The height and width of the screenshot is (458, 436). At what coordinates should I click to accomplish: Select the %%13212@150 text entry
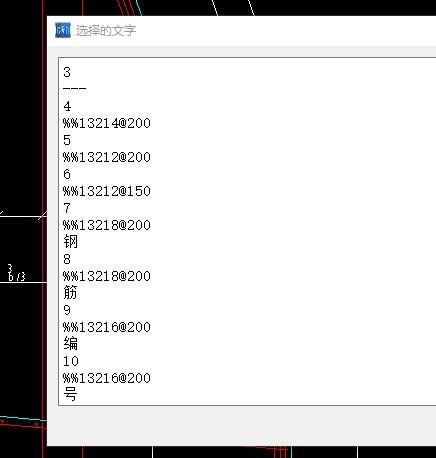(107, 191)
